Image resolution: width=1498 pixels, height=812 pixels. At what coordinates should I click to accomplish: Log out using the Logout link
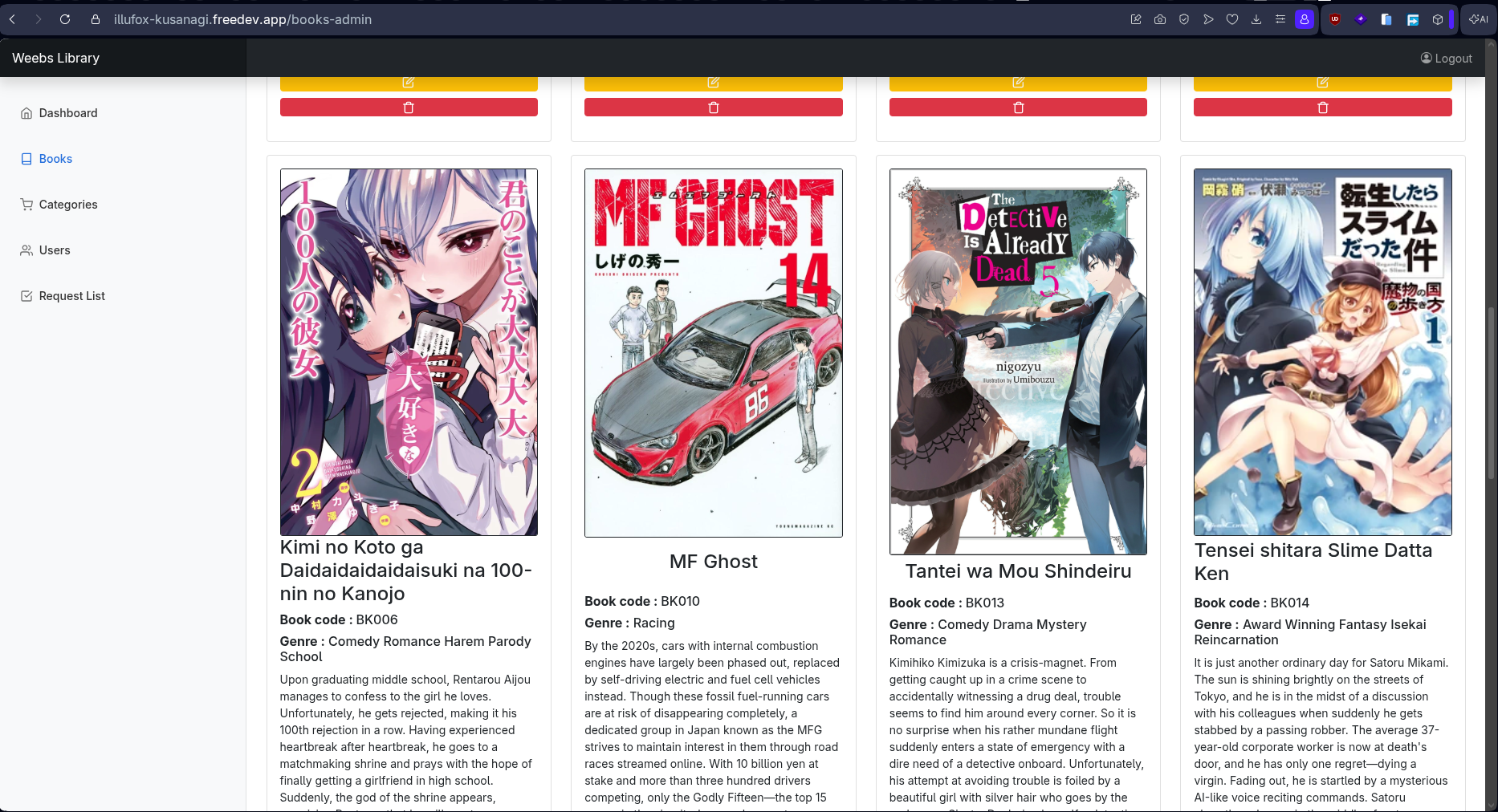point(1447,58)
